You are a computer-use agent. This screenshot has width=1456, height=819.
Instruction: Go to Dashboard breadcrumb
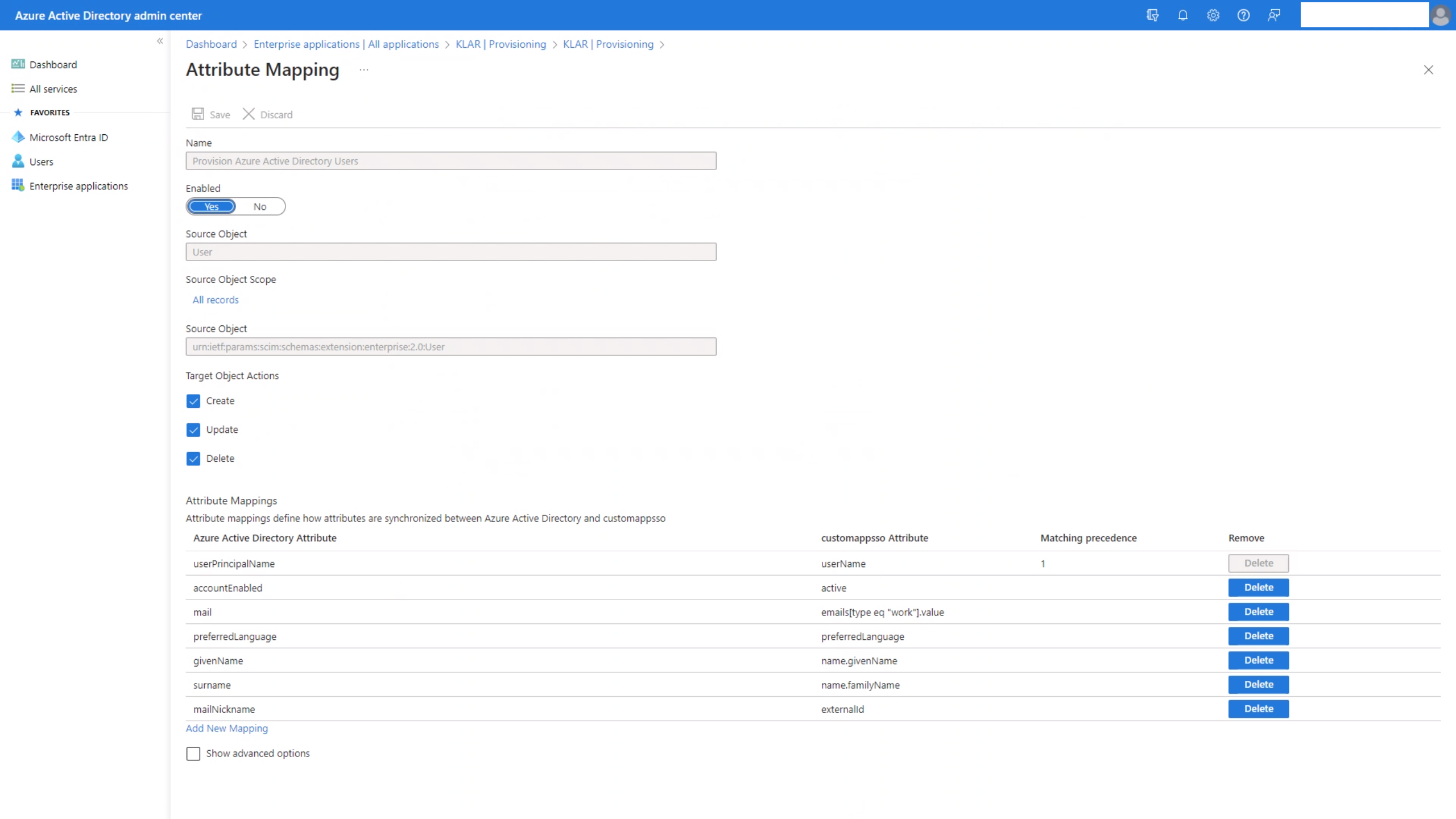211,44
